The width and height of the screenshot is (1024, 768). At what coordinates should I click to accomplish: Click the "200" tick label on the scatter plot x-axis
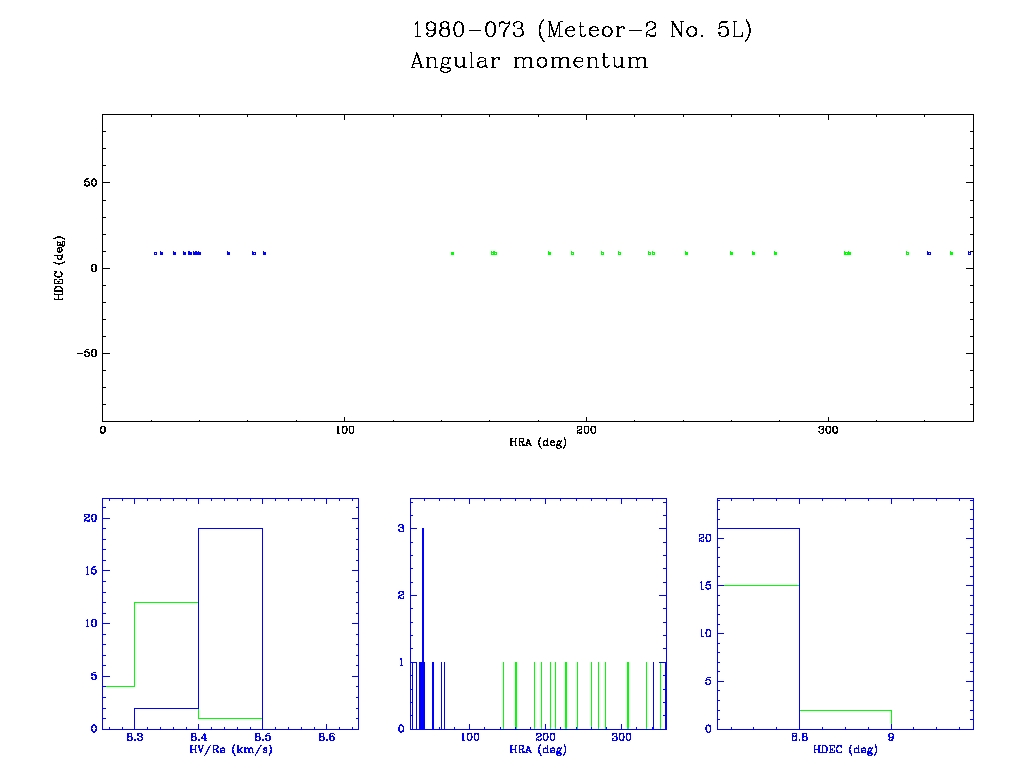586,430
